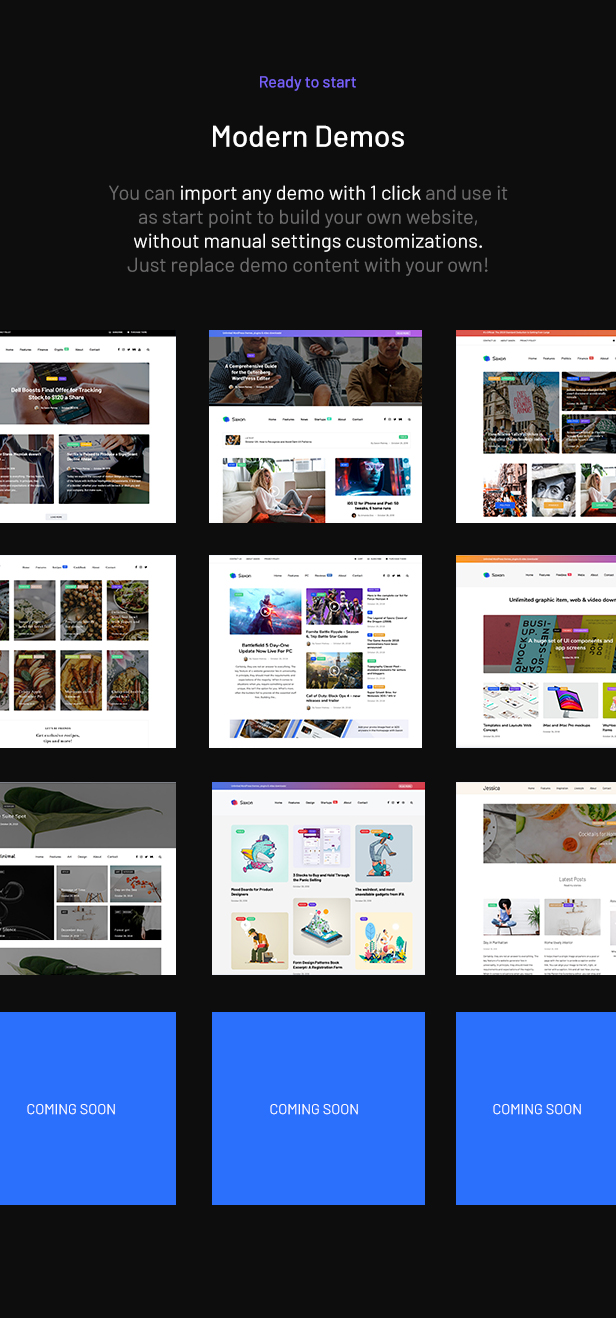Screen dimensions: 616x1318
Task: Click the 'Modern Demos' heading
Action: coord(308,136)
